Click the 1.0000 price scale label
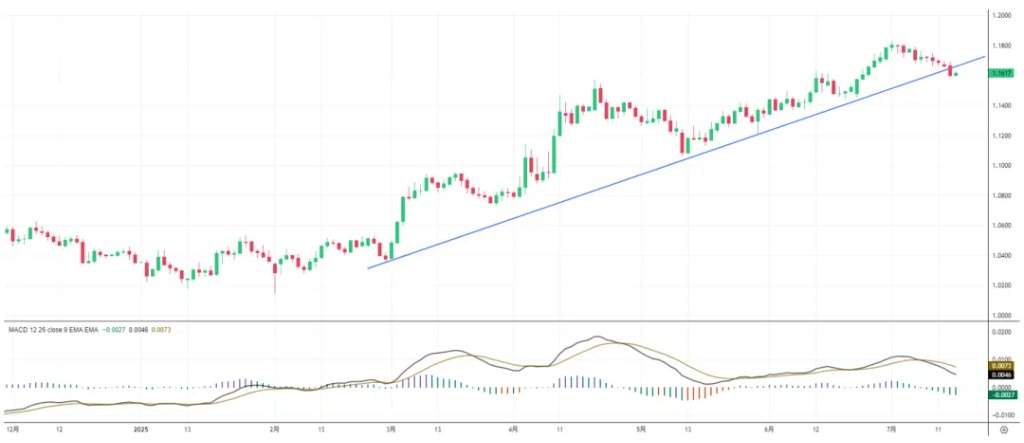Viewport: 1024px width, 443px height. click(1002, 316)
